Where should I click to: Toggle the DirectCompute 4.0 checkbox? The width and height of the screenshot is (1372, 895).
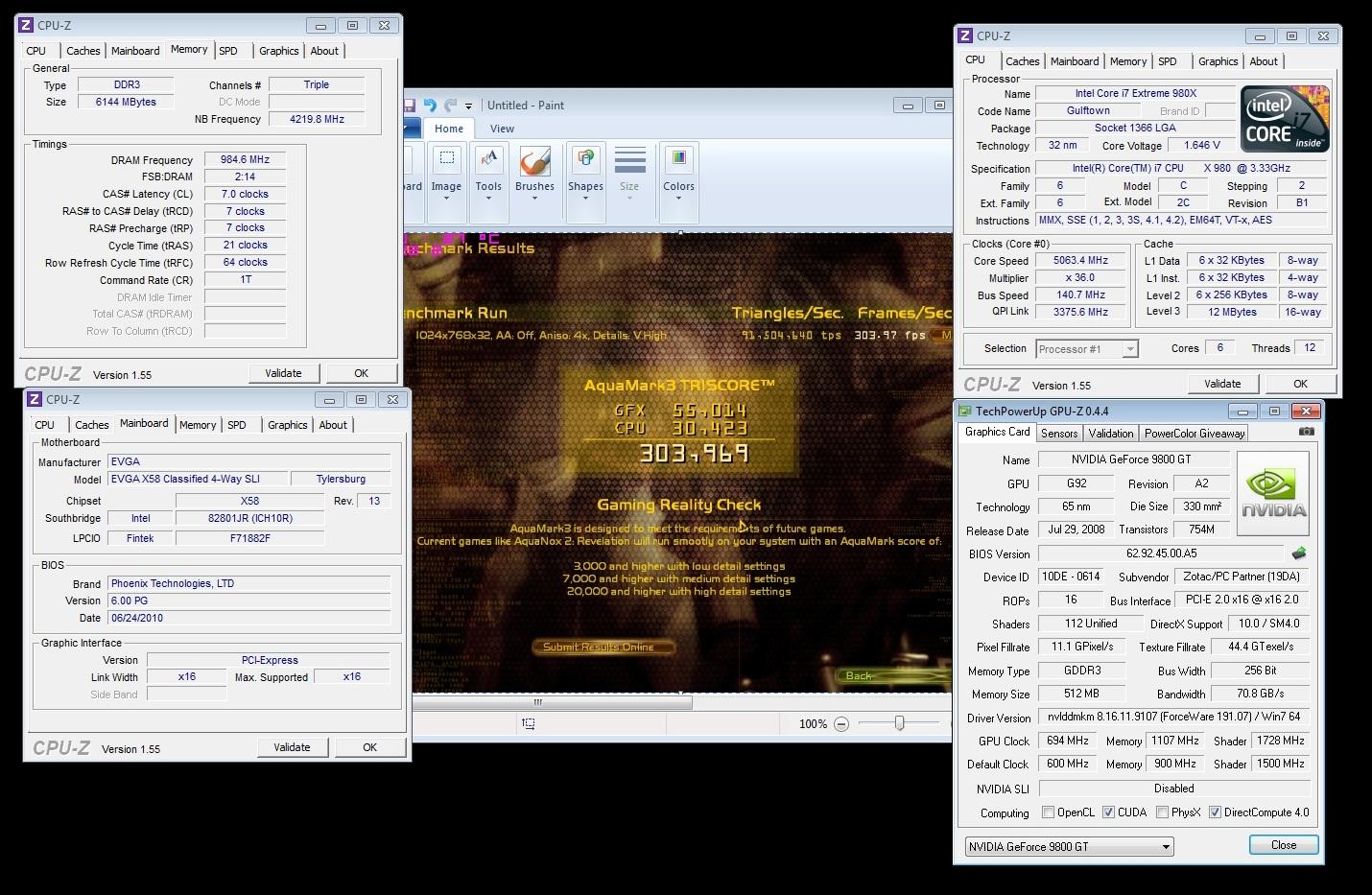click(x=1215, y=813)
